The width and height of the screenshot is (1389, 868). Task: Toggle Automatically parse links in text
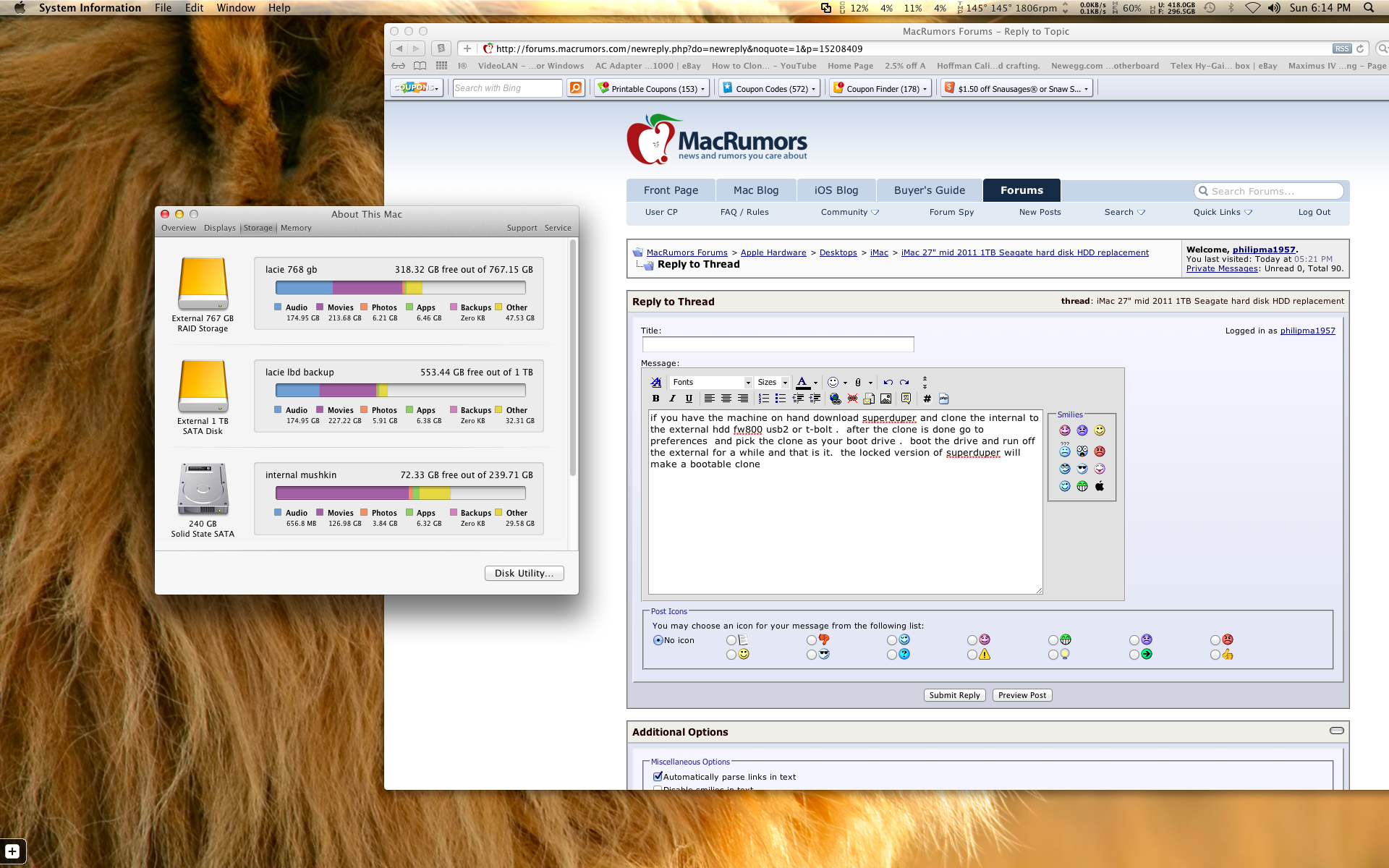[x=658, y=777]
